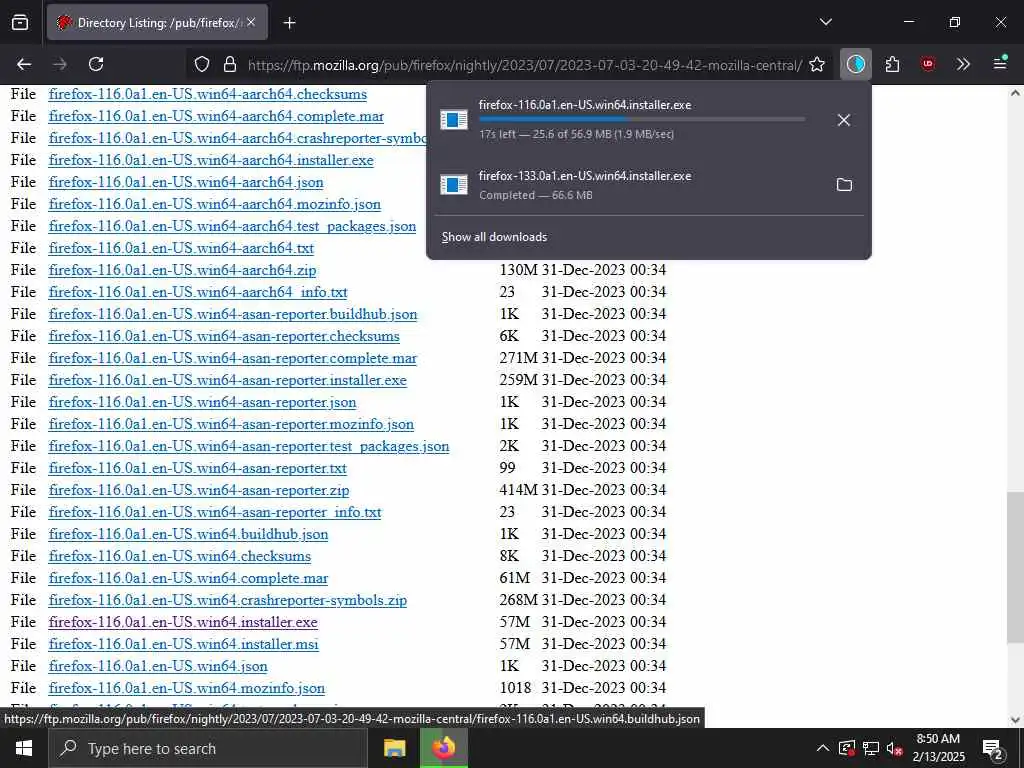Viewport: 1024px width, 768px height.
Task: Click Show all downloads
Action: tap(494, 237)
